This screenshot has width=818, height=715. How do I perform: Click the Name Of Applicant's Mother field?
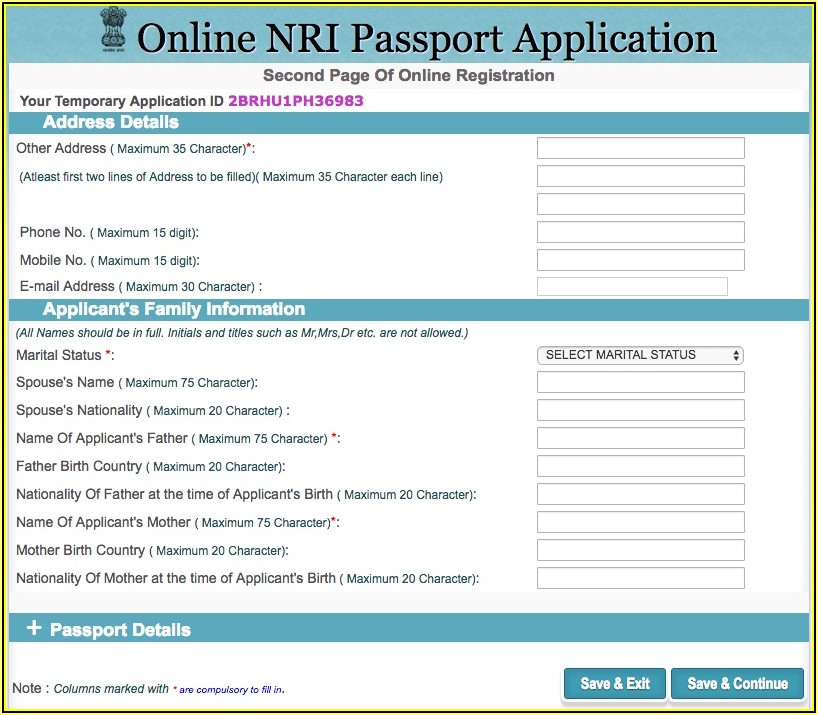640,523
